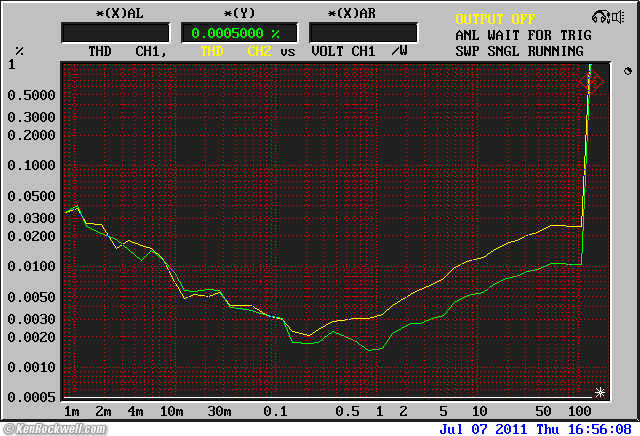Click the 0.0300 Y-axis value

click(x=31, y=218)
